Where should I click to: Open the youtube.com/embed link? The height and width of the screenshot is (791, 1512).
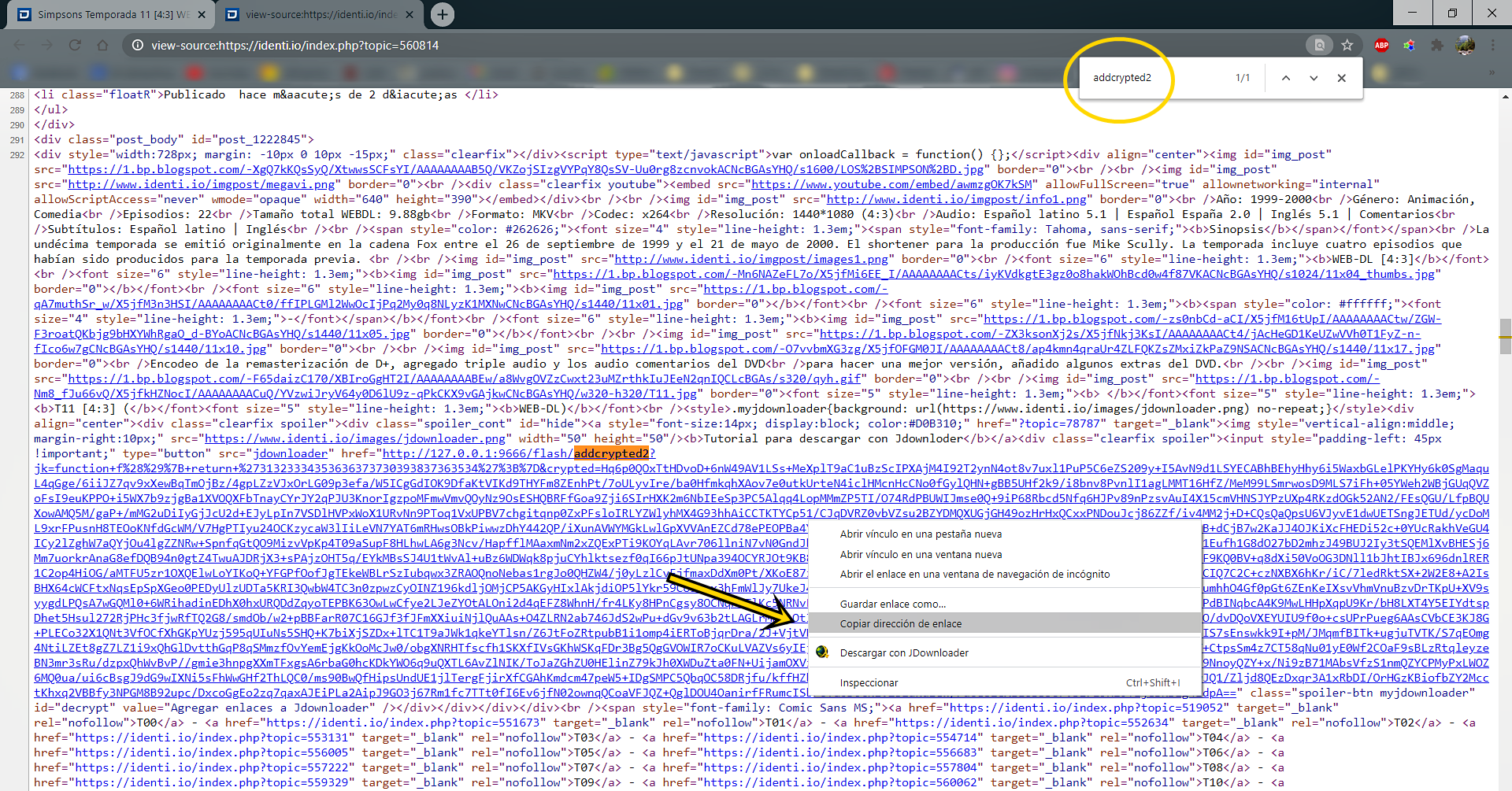coord(891,184)
